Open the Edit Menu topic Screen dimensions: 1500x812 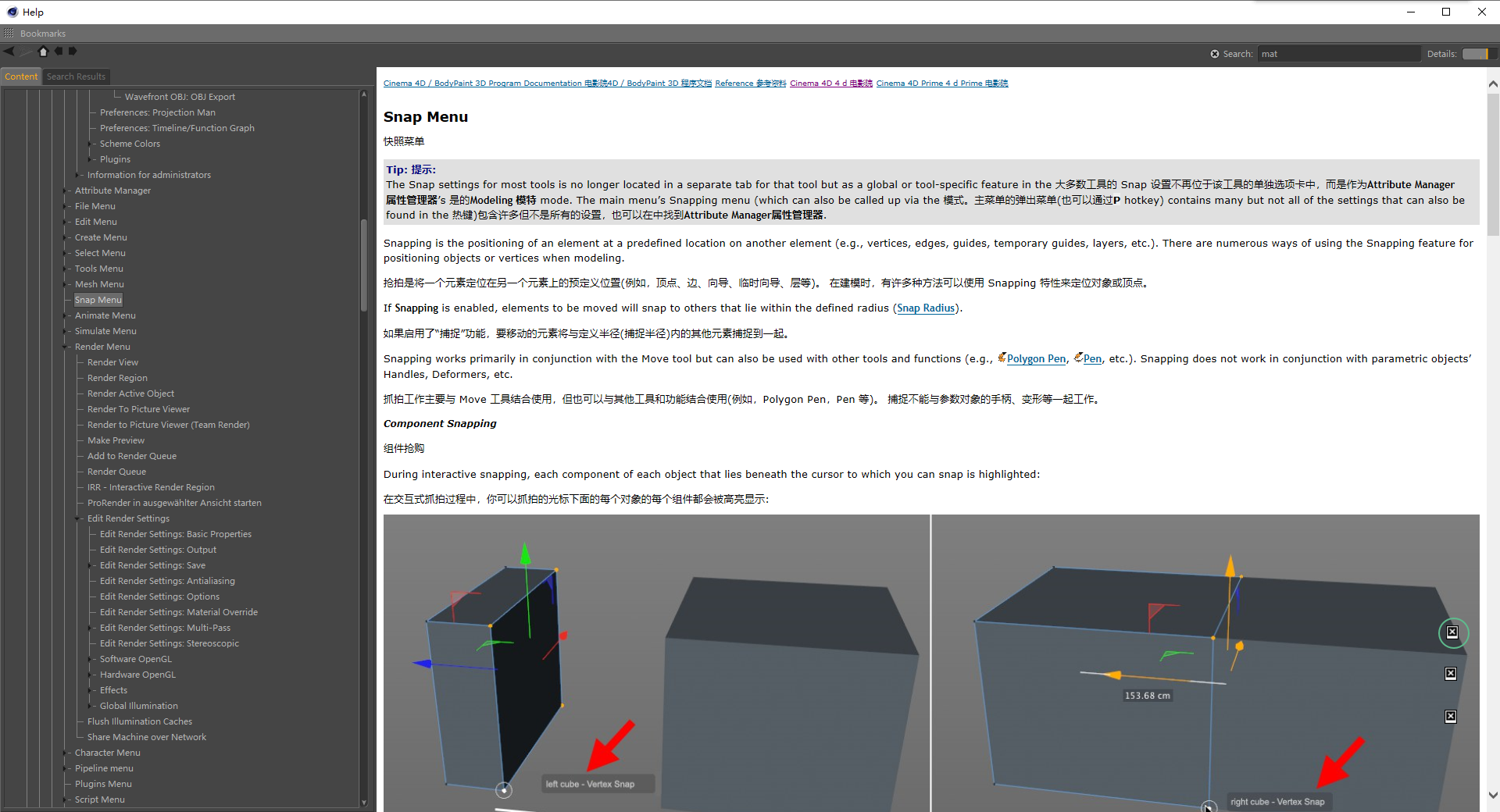tap(96, 222)
